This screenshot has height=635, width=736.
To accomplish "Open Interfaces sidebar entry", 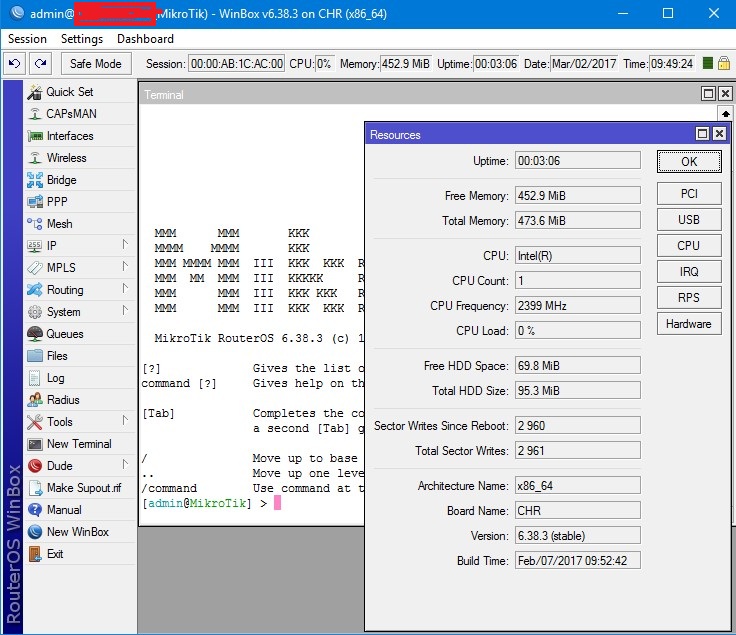I will tap(80, 136).
